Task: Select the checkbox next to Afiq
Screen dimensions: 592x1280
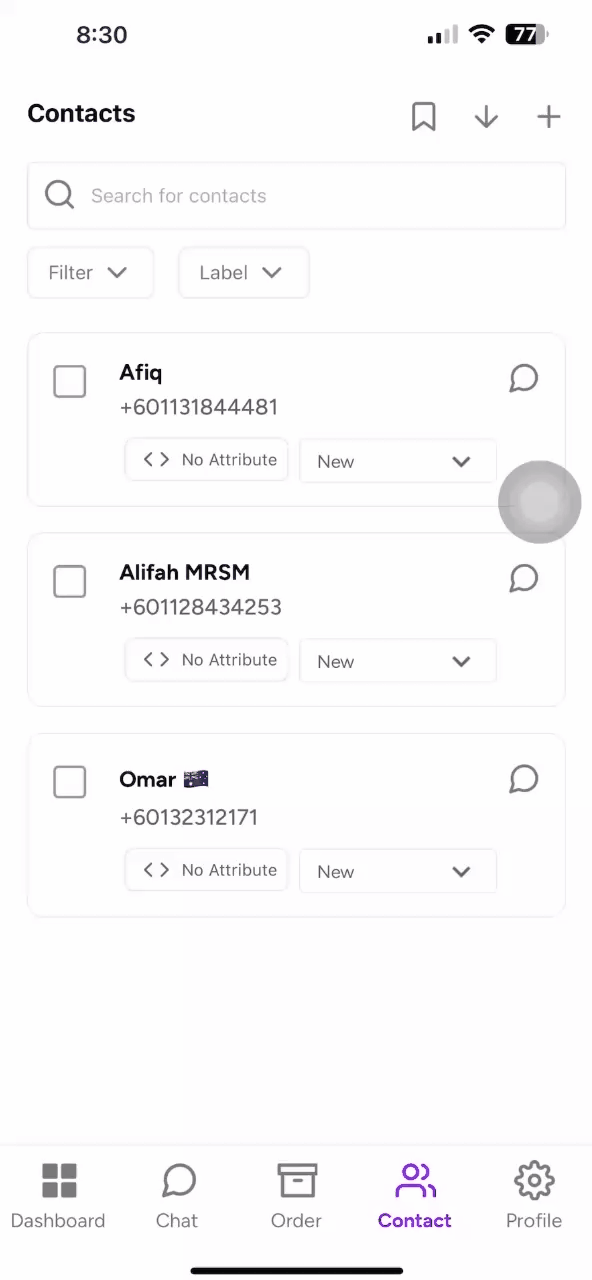Action: pyautogui.click(x=69, y=381)
